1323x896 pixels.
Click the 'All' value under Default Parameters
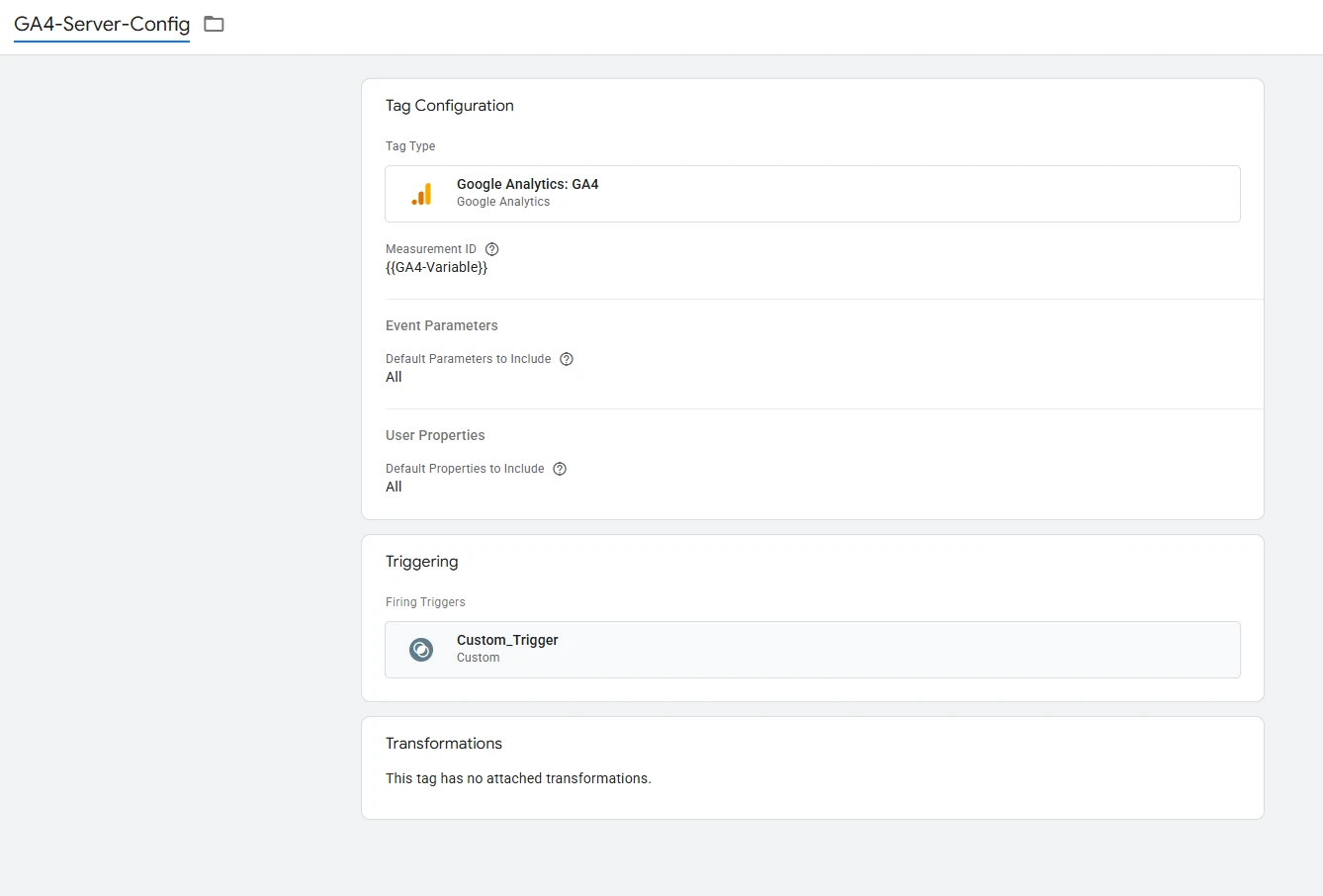[x=394, y=377]
